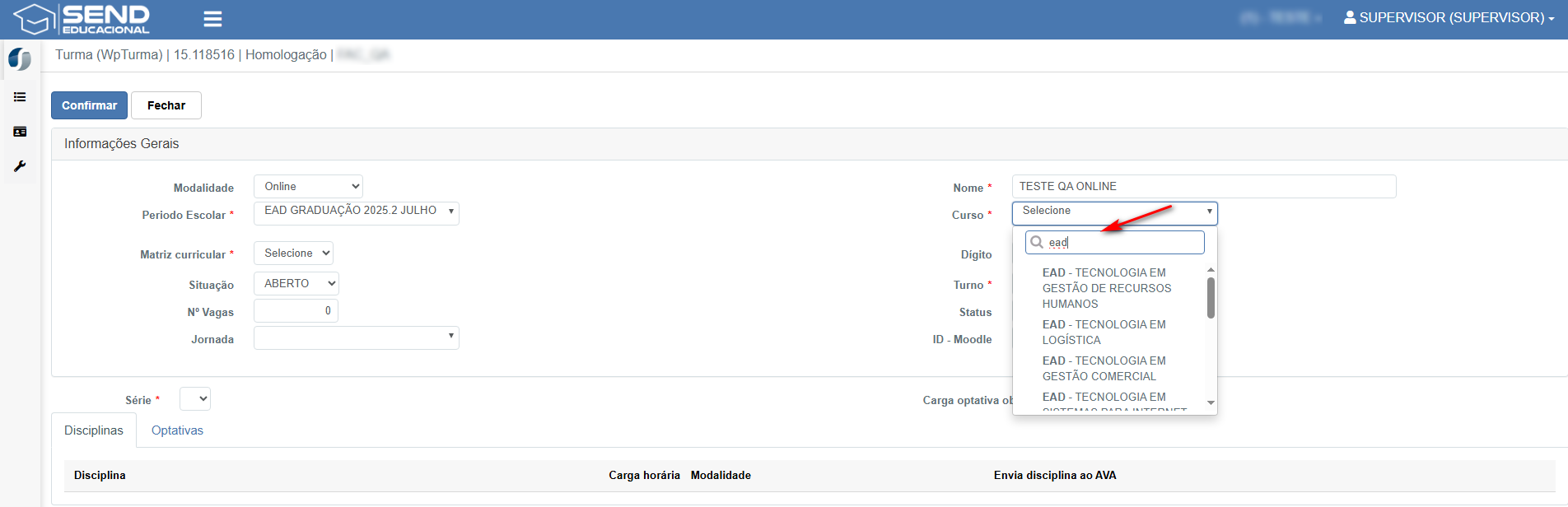Open the wrench tools icon in sidebar
1568x507 pixels.
pos(20,166)
